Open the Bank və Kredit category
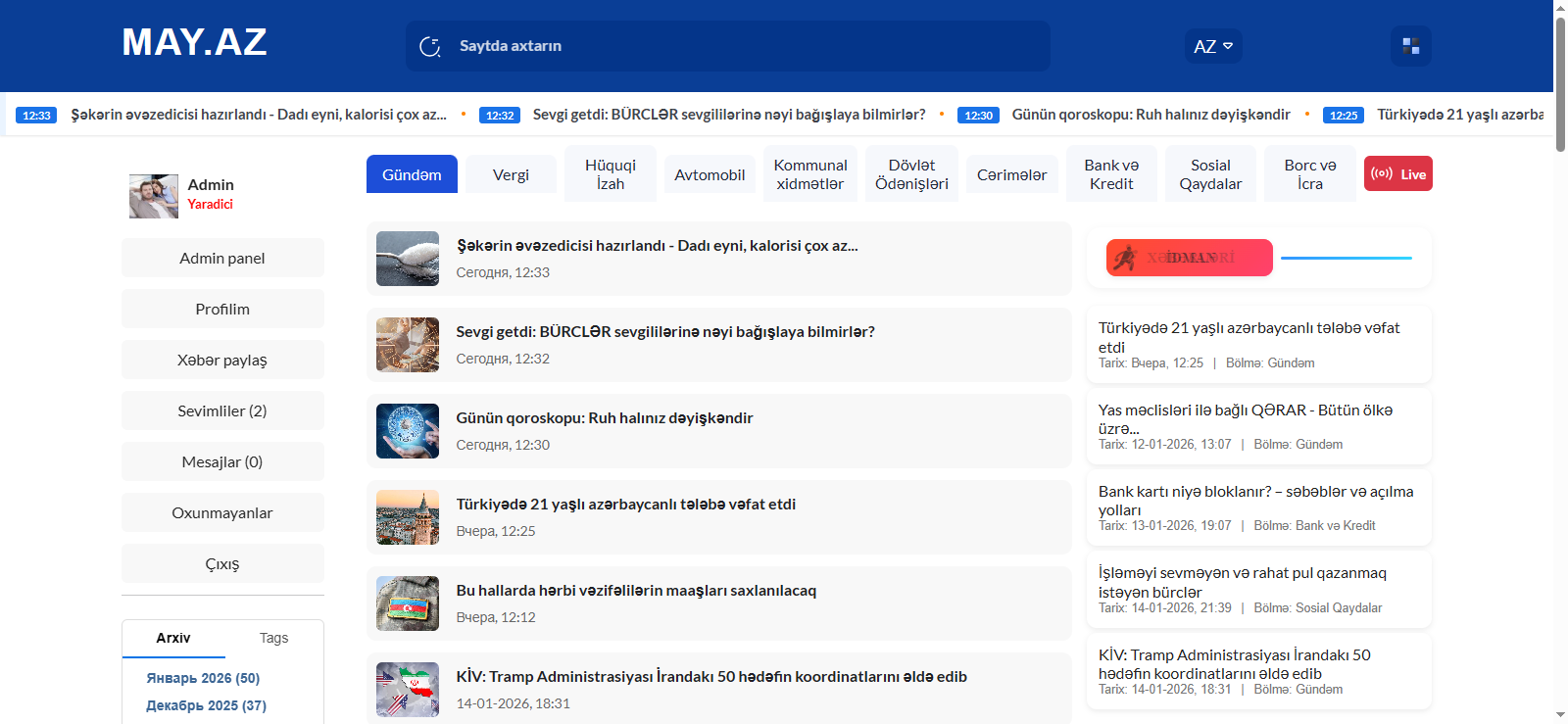The width and height of the screenshot is (1568, 724). [x=1111, y=174]
